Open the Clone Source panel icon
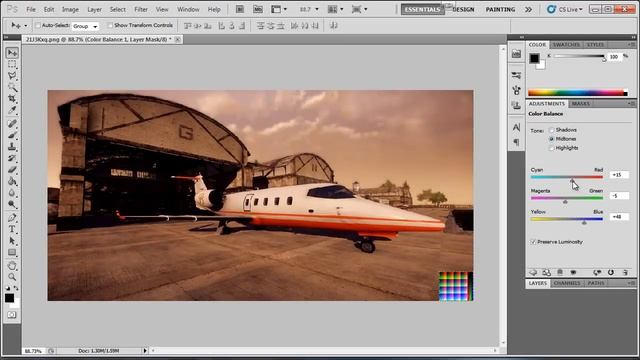The width and height of the screenshot is (640, 360). click(516, 105)
